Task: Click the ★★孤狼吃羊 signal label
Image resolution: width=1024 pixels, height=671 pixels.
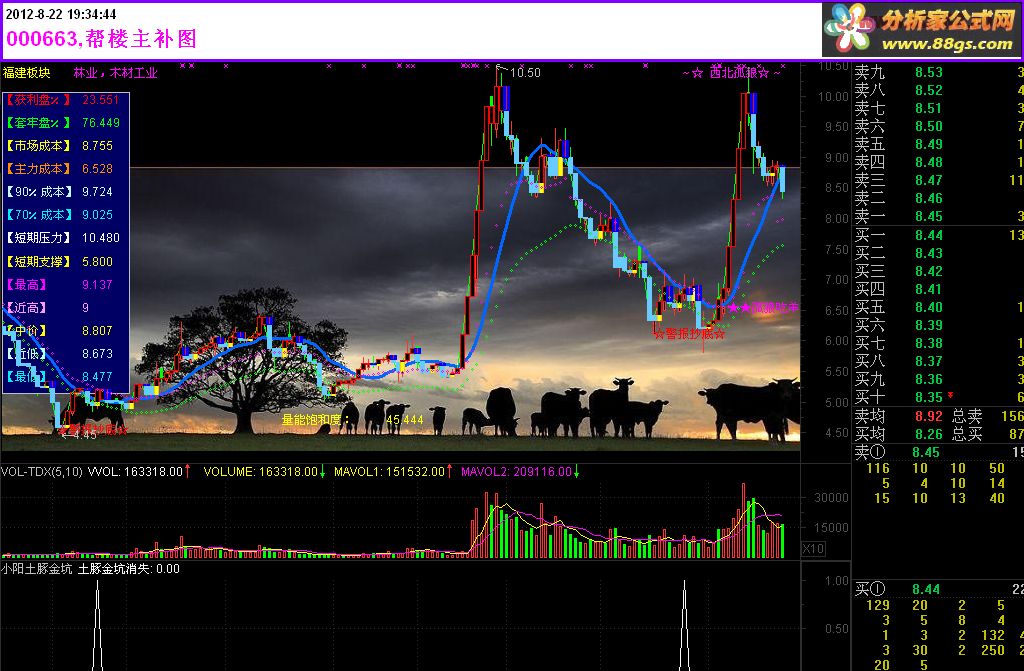Action: 763,307
